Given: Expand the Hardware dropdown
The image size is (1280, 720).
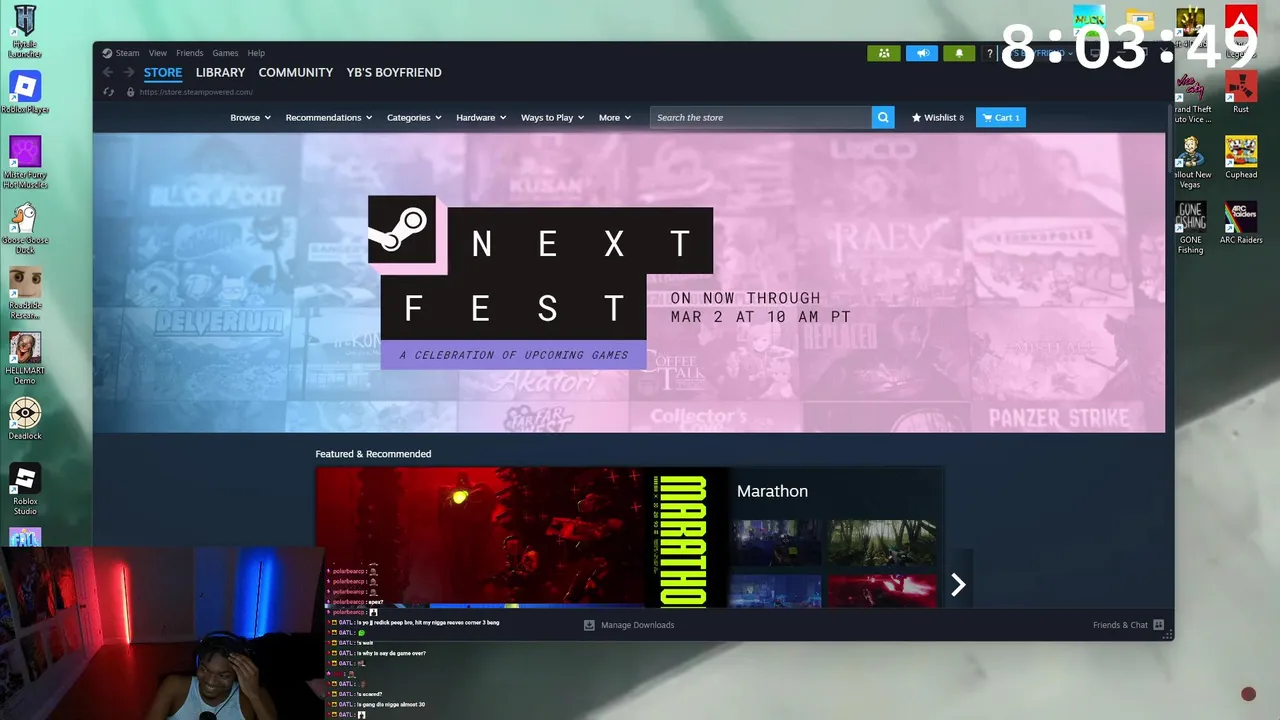Looking at the screenshot, I should coord(481,117).
